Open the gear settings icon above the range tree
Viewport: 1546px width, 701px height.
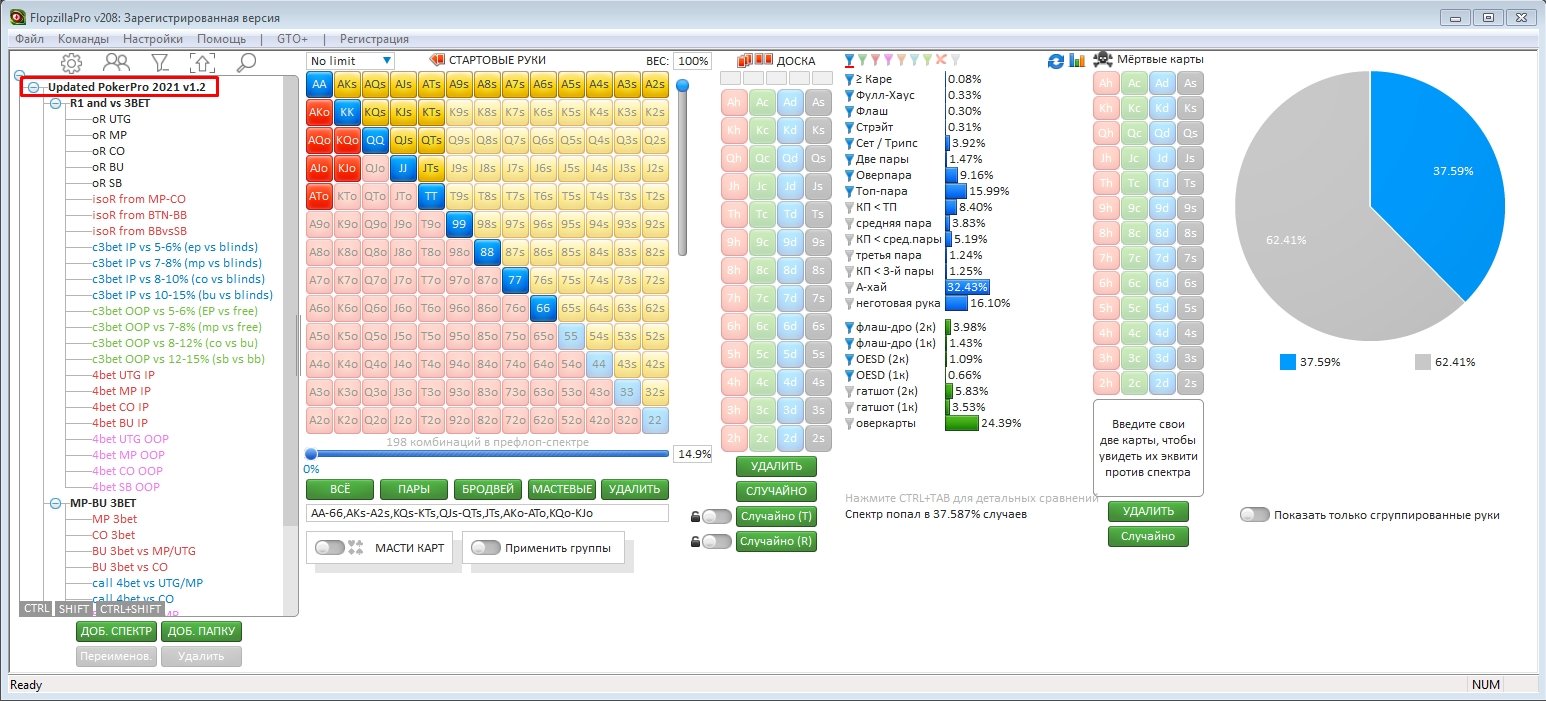click(x=71, y=63)
